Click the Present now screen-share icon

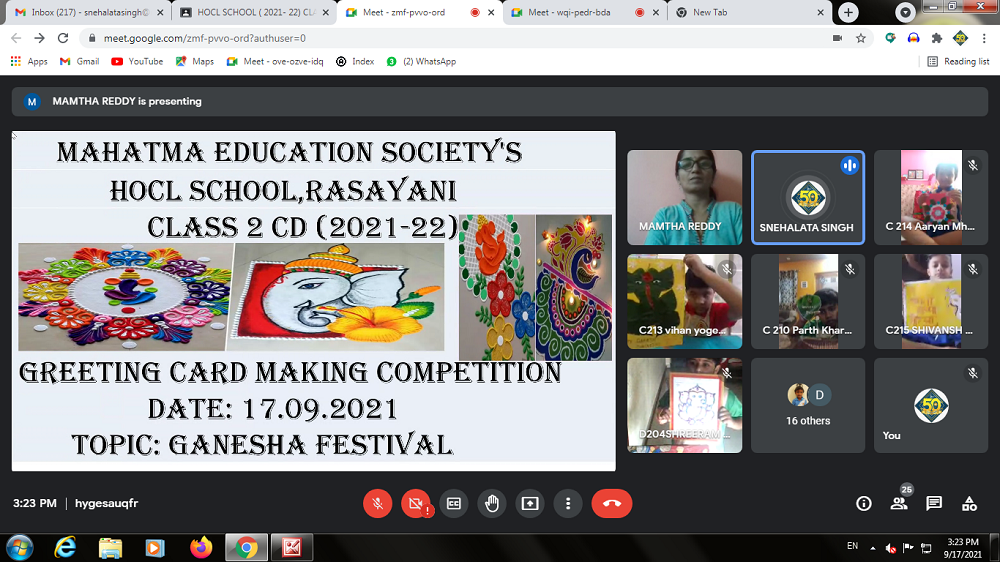[x=529, y=504]
